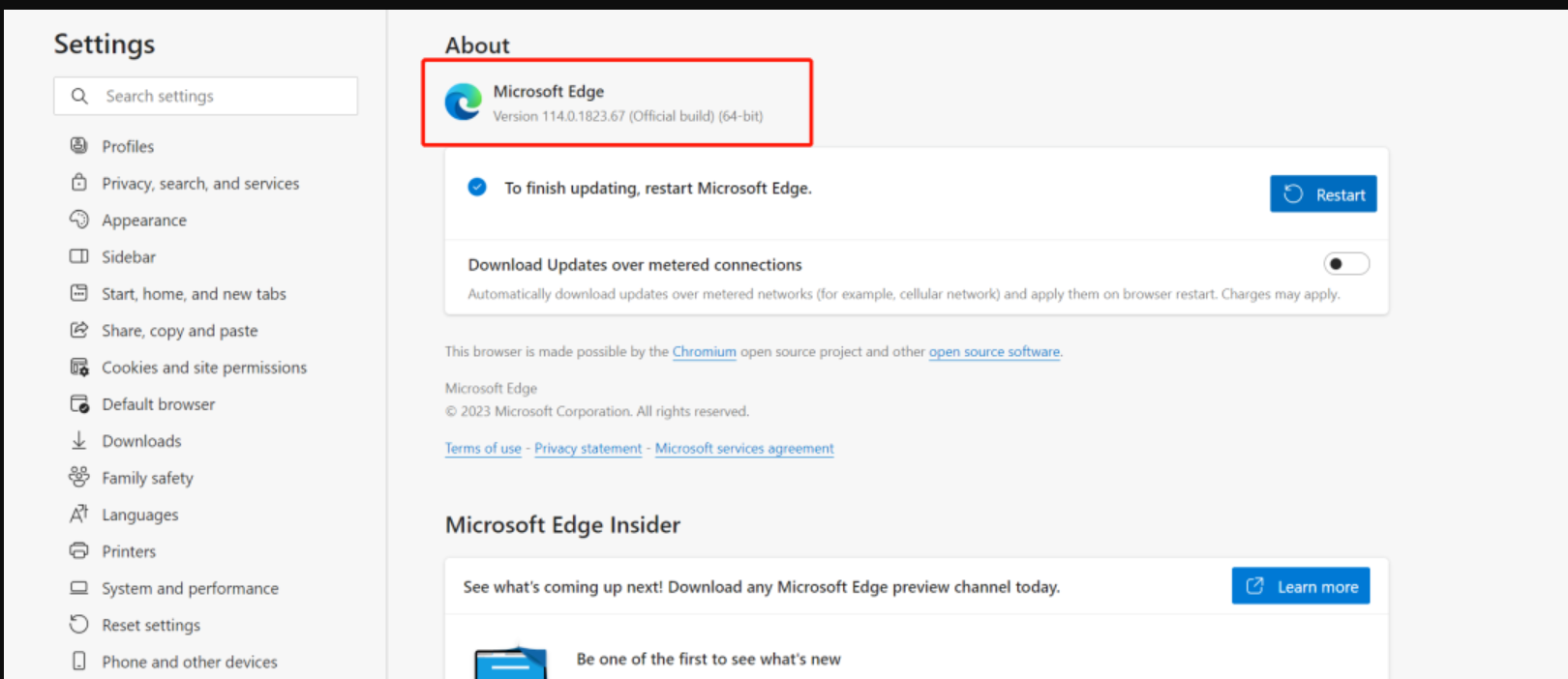The image size is (1568, 679).
Task: Open Cookies and site permissions
Action: (204, 368)
